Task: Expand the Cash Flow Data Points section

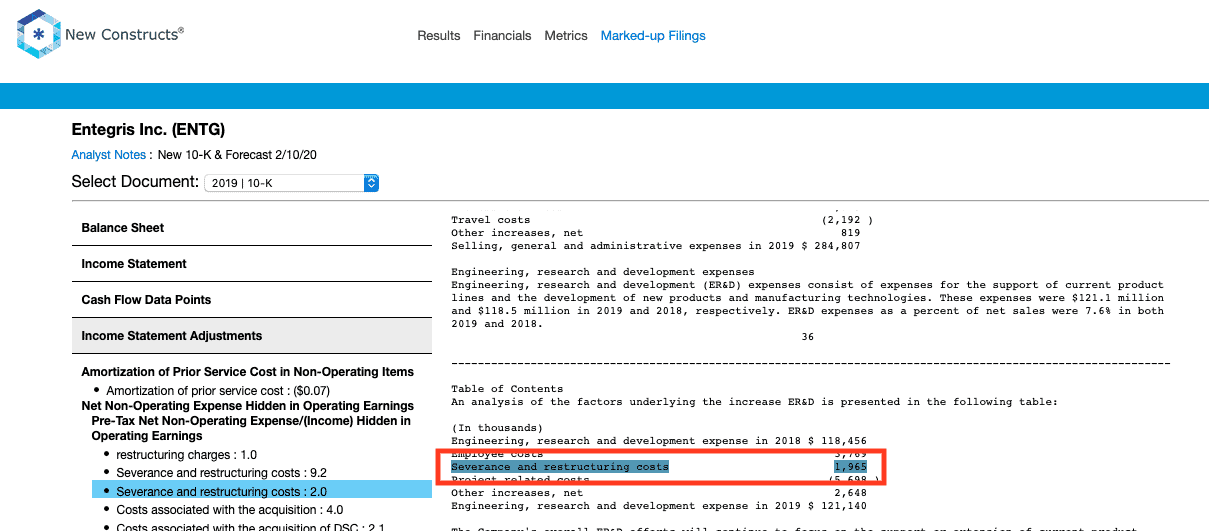Action: (x=252, y=300)
